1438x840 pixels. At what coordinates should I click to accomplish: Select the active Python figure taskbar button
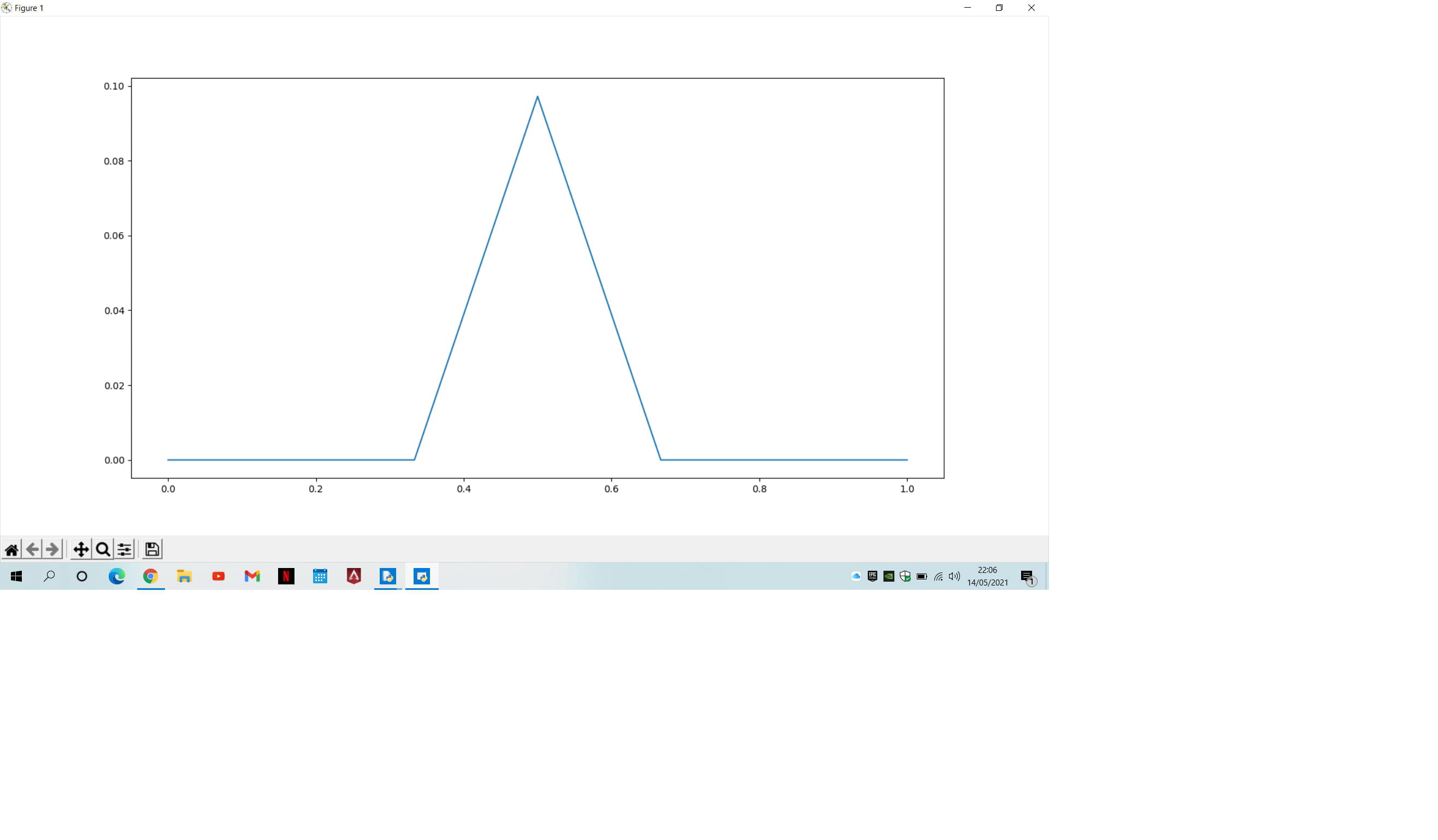tap(422, 577)
